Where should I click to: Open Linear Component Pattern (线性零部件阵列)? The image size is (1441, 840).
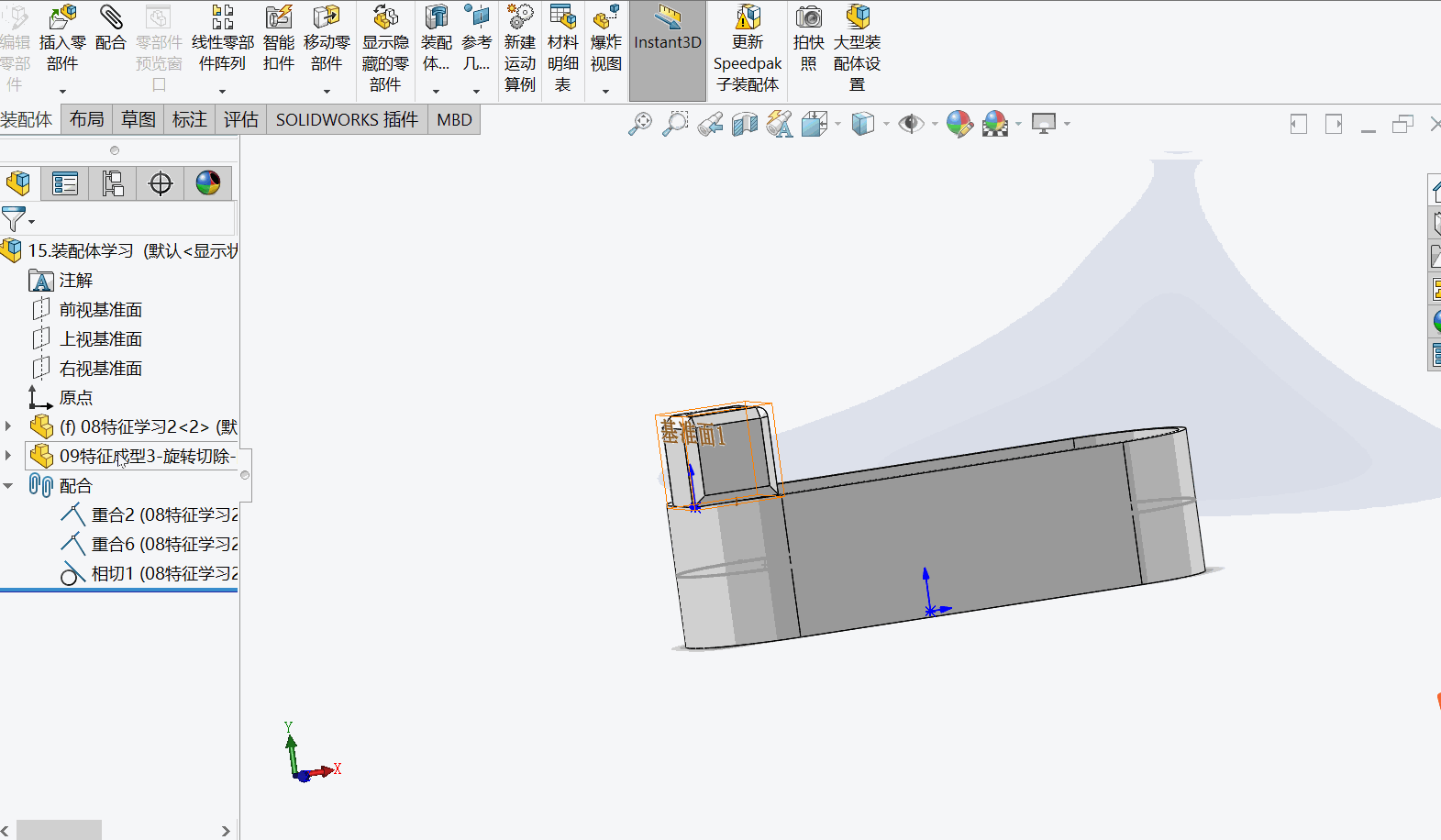223,39
